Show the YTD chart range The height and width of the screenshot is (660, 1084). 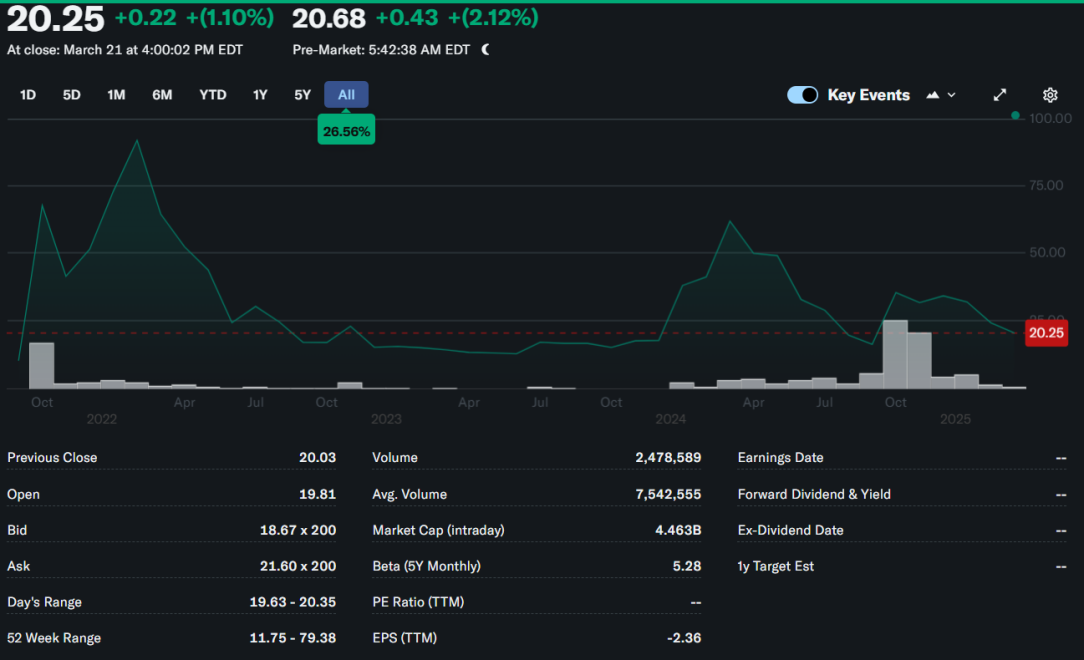pyautogui.click(x=213, y=95)
